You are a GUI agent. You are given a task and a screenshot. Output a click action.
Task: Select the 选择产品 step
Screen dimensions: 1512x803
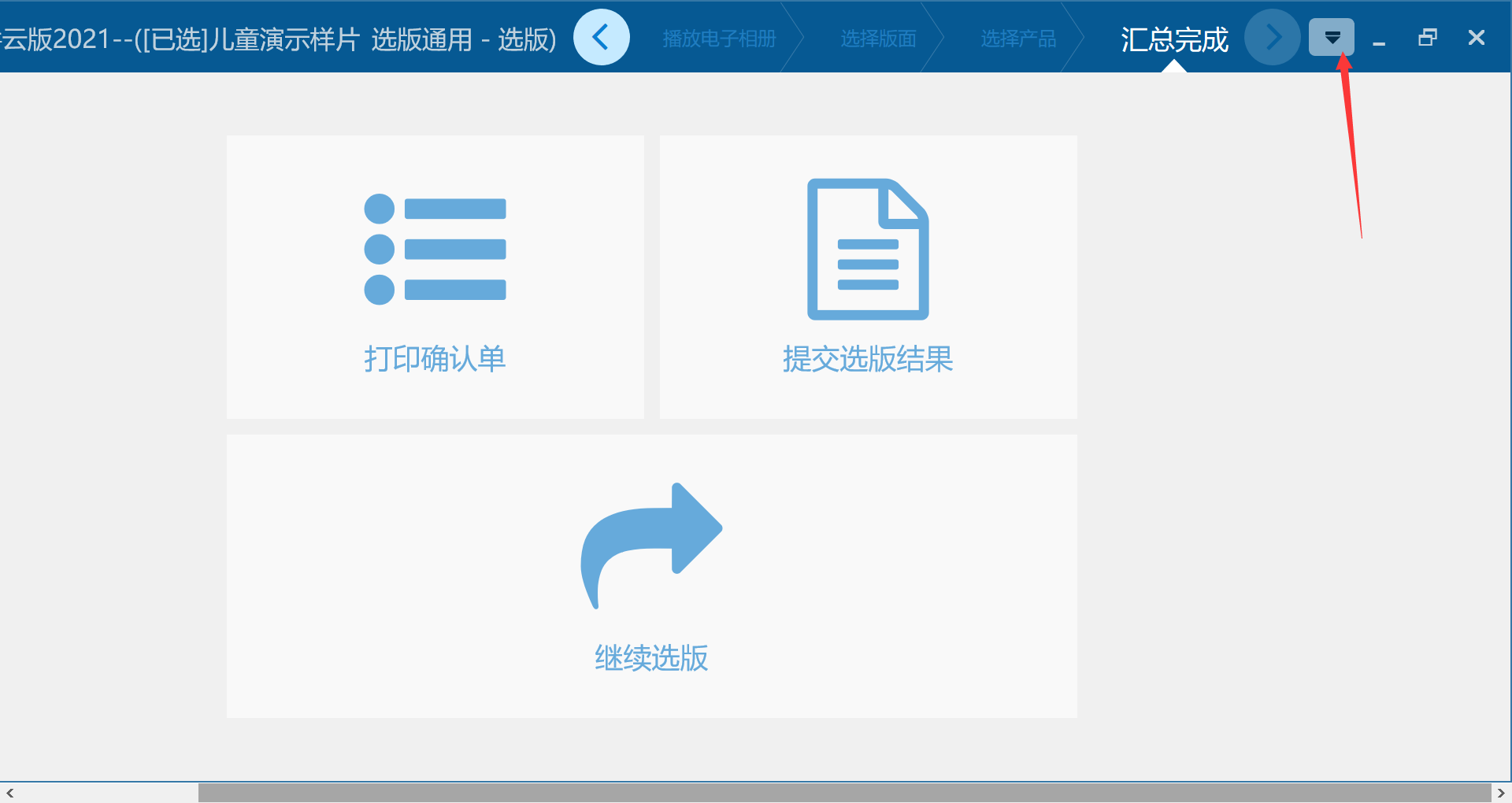[x=1018, y=37]
